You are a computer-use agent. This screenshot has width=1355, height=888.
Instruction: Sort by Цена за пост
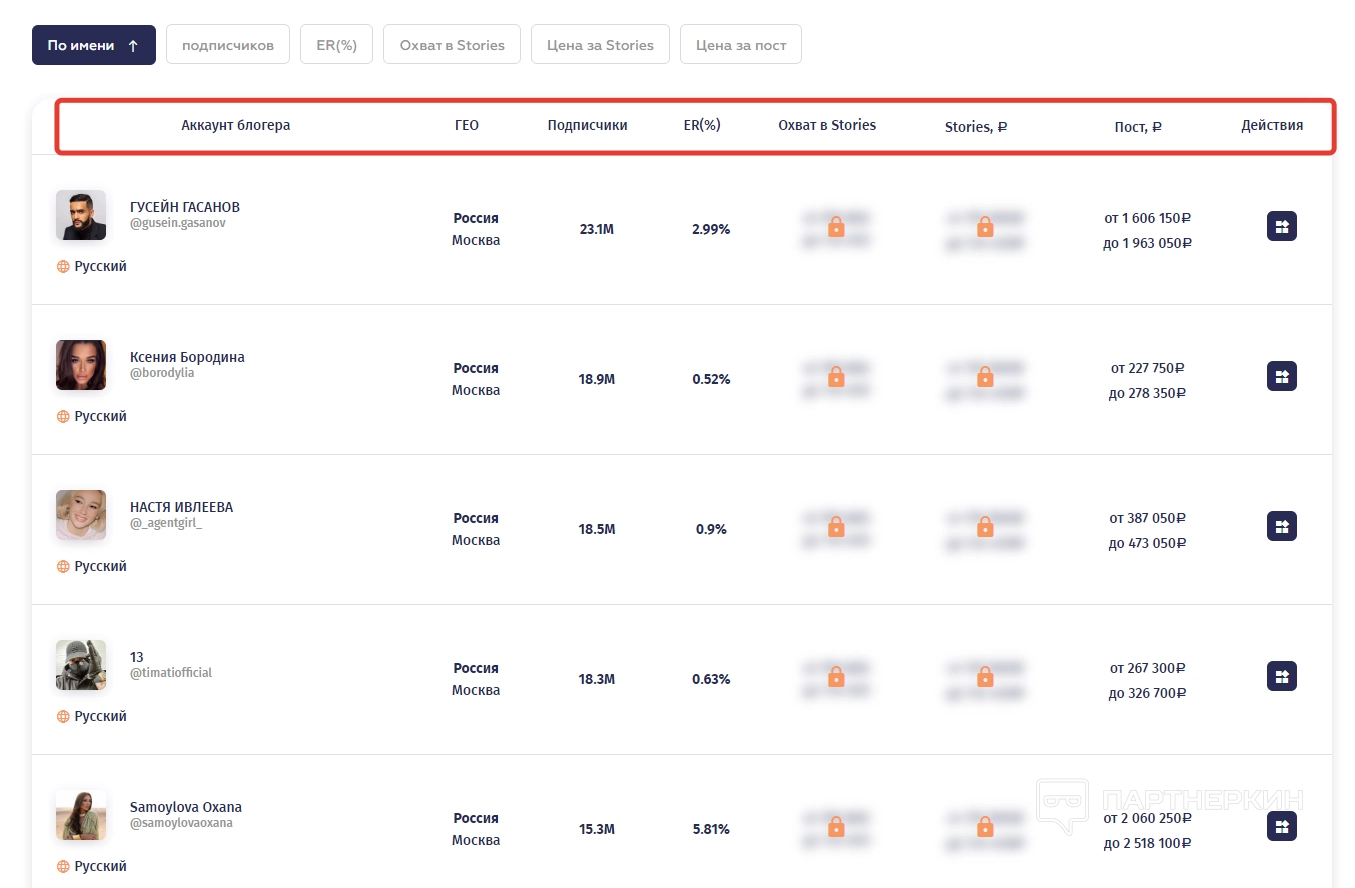(x=740, y=45)
